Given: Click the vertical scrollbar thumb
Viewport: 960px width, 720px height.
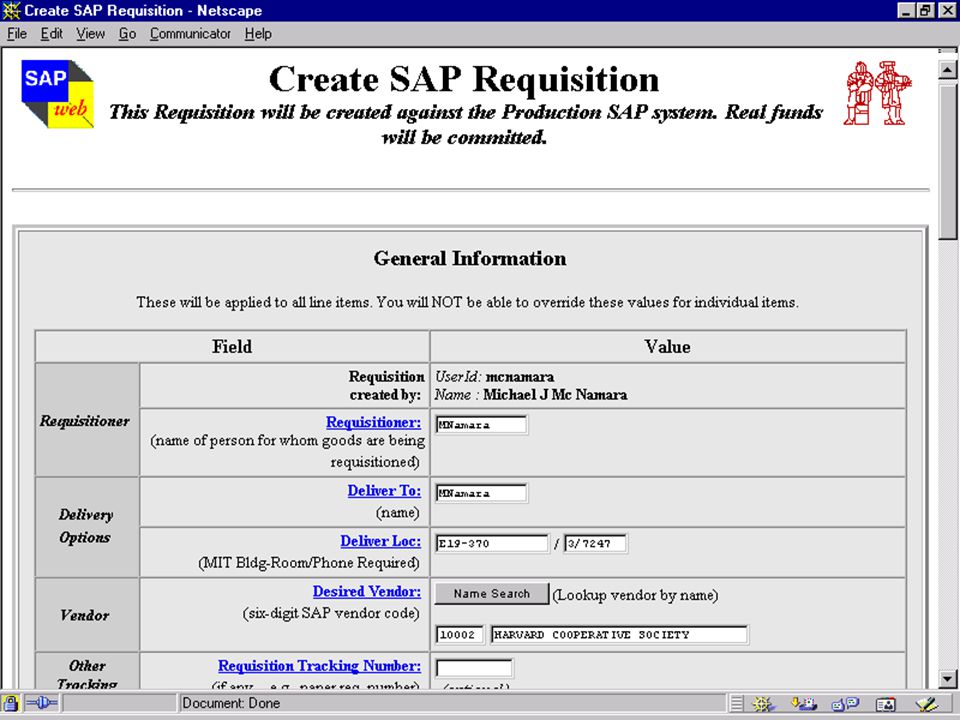Looking at the screenshot, I should [948, 160].
